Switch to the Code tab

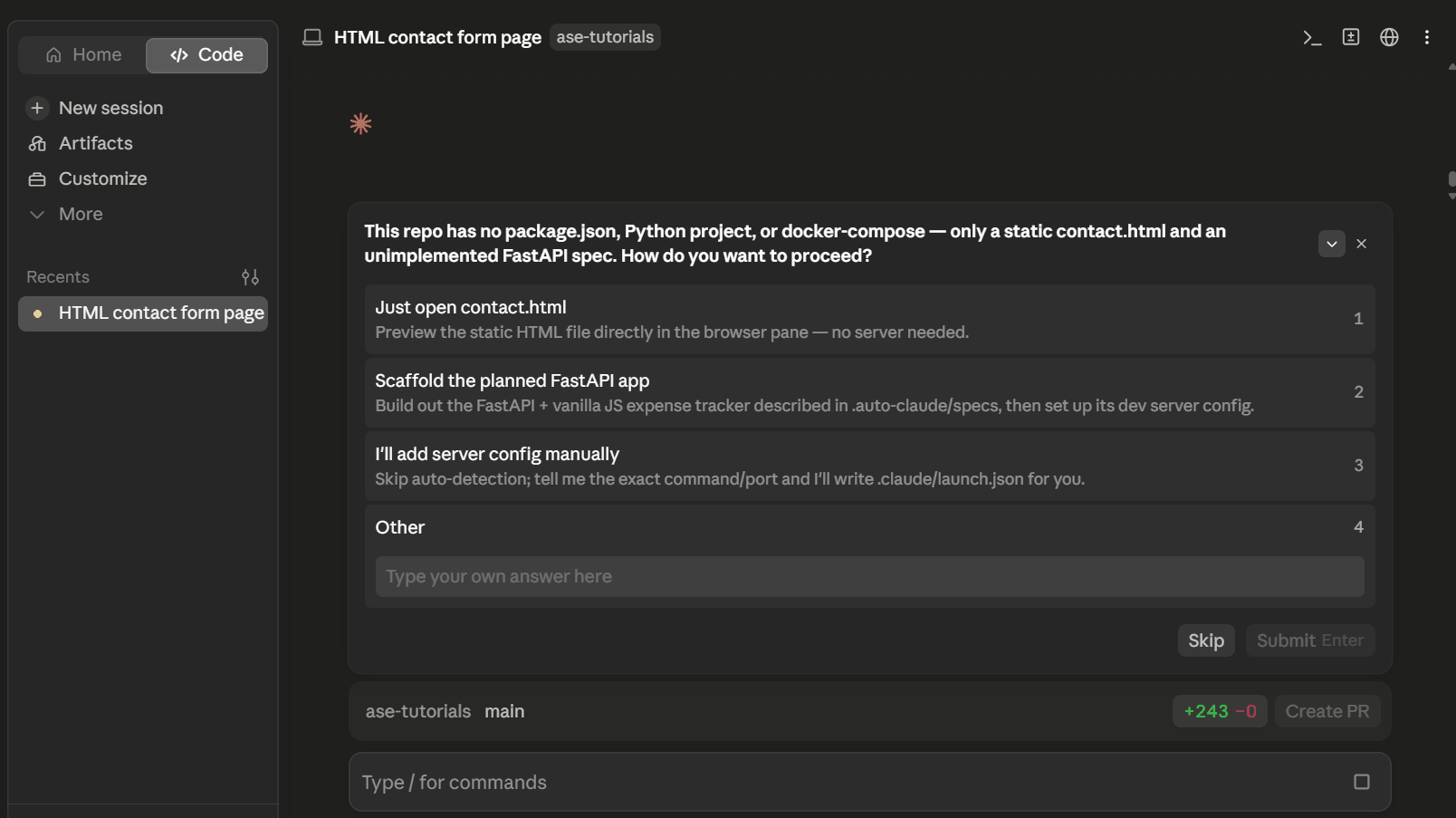coord(206,55)
